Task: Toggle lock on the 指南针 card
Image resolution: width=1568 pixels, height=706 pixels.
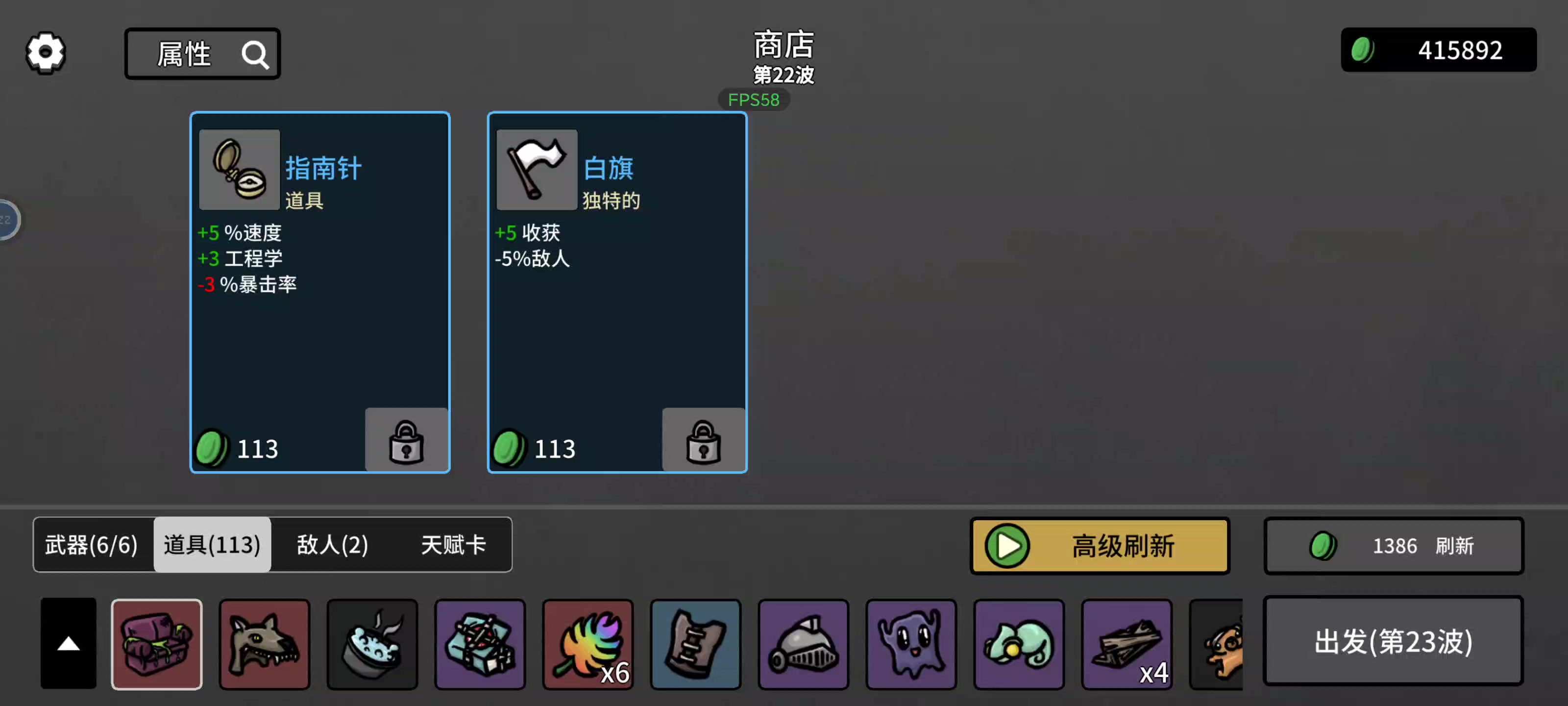Action: click(406, 440)
